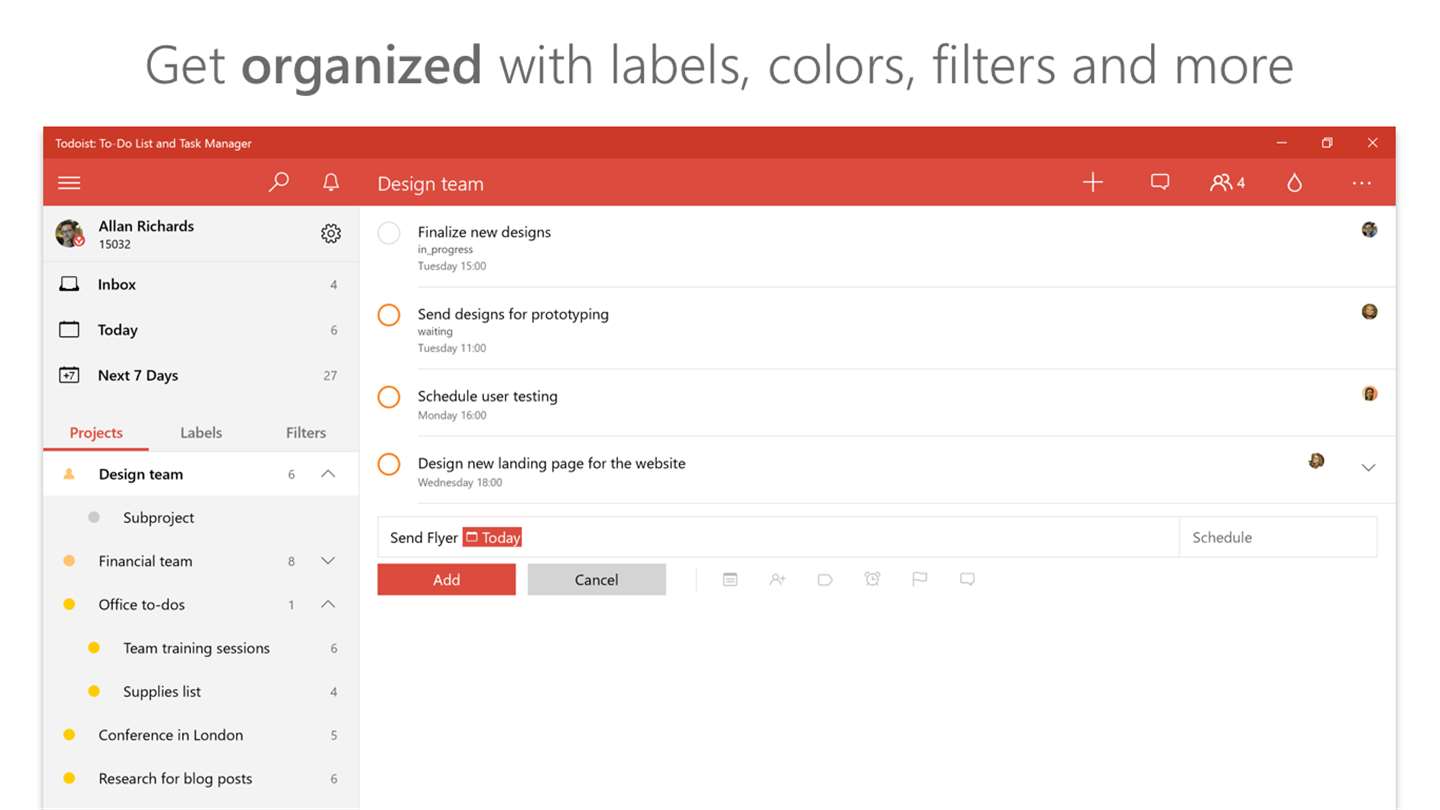This screenshot has height=810, width=1440.
Task: Open the notifications bell
Action: coord(331,182)
